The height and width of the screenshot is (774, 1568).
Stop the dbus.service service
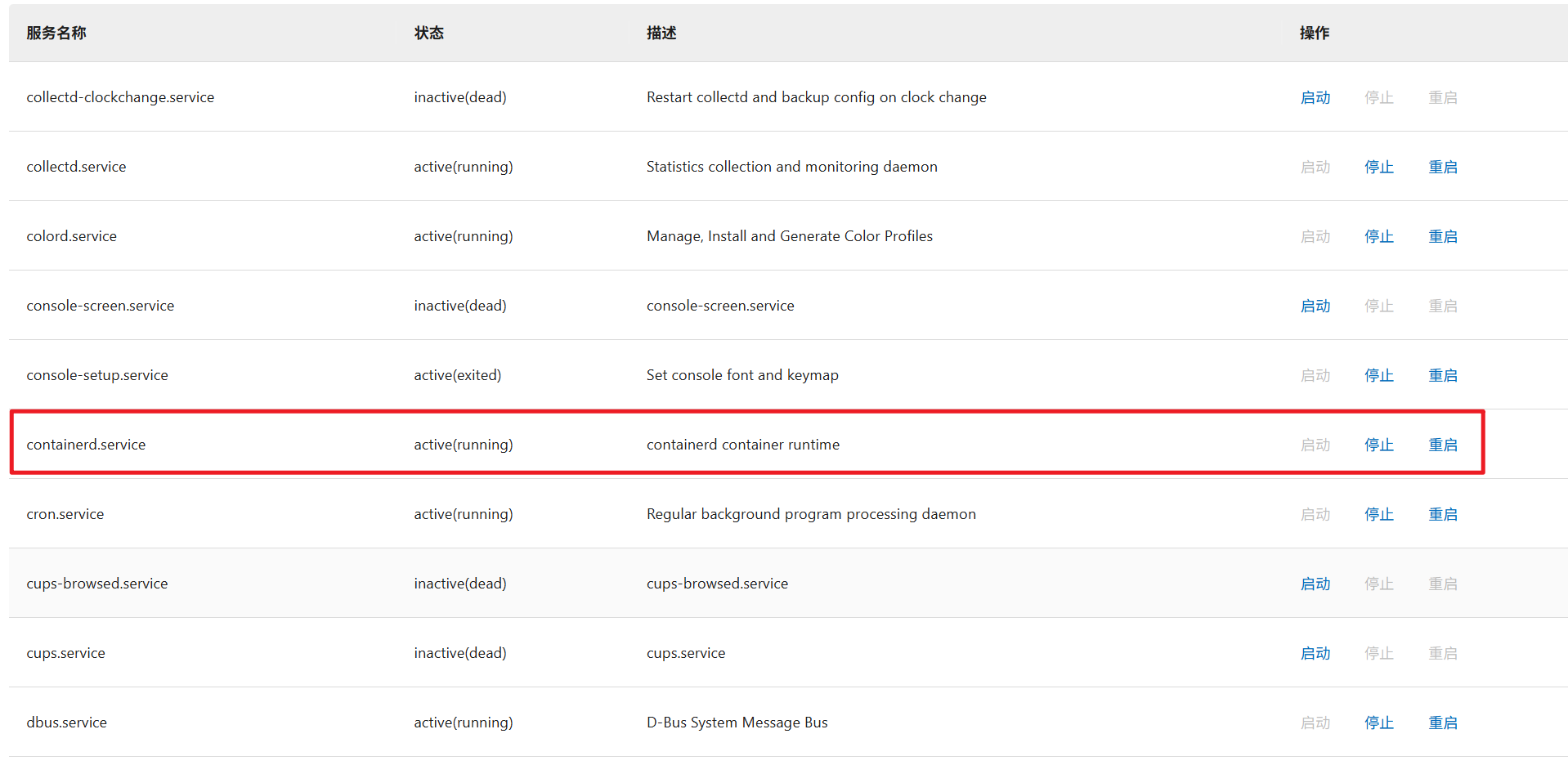pos(1378,723)
